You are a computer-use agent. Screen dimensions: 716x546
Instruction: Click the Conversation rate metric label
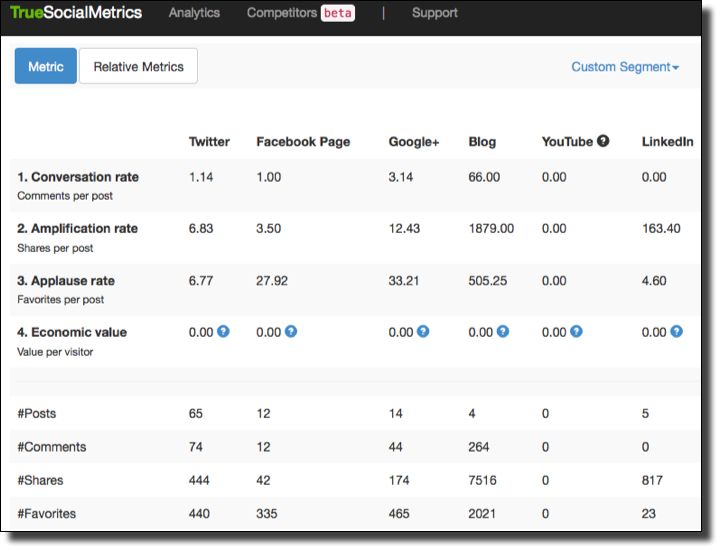click(78, 177)
